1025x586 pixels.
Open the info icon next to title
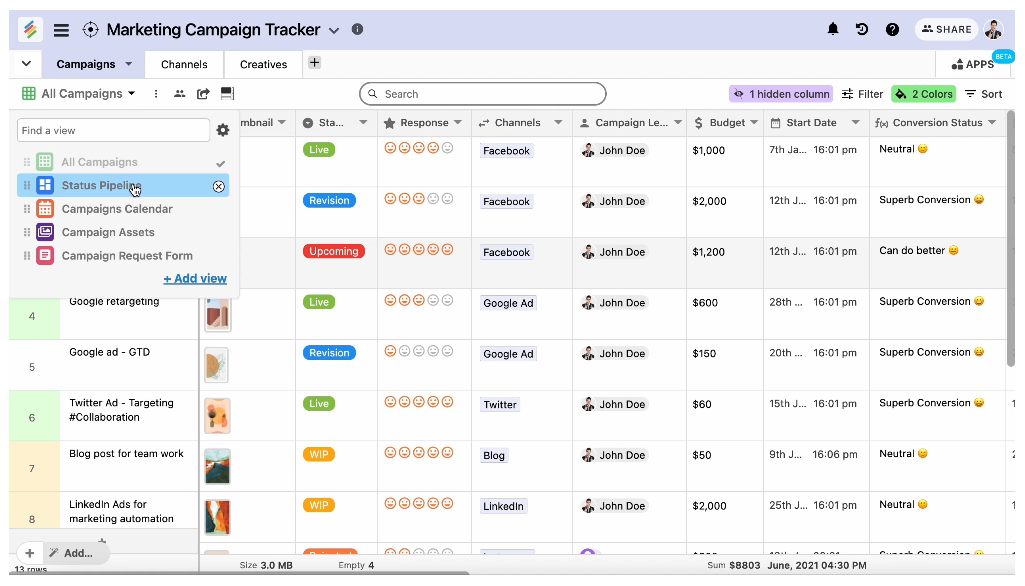coord(357,29)
